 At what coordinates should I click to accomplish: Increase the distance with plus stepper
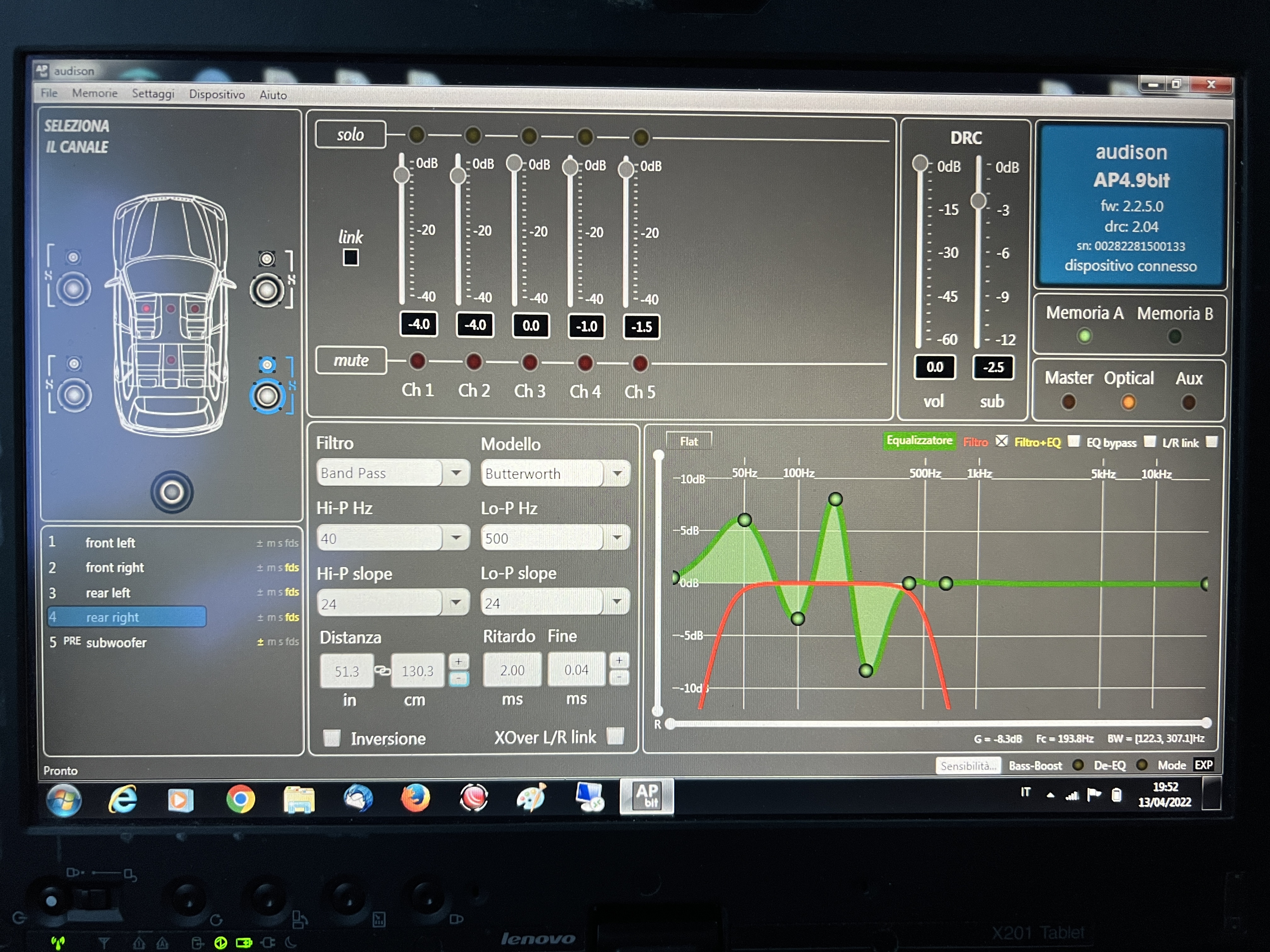pos(458,661)
